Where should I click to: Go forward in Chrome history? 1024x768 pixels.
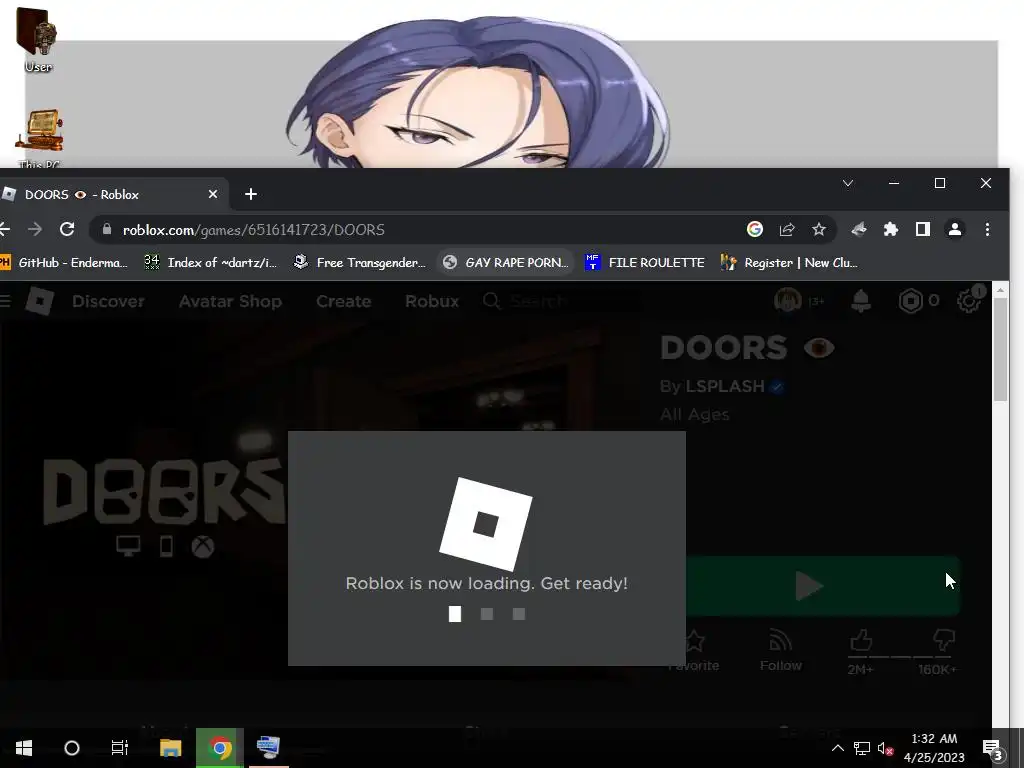35,229
